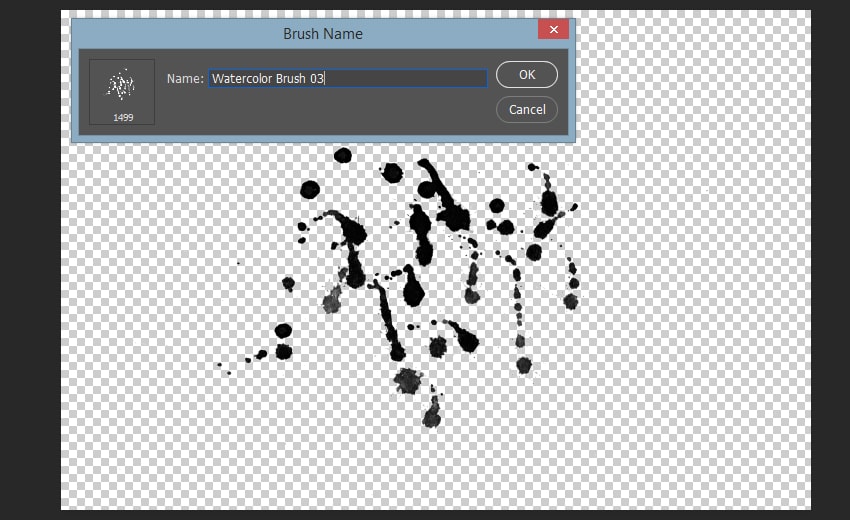This screenshot has height=520, width=850.
Task: Click the lowest ink drip of the splatter
Action: click(432, 416)
